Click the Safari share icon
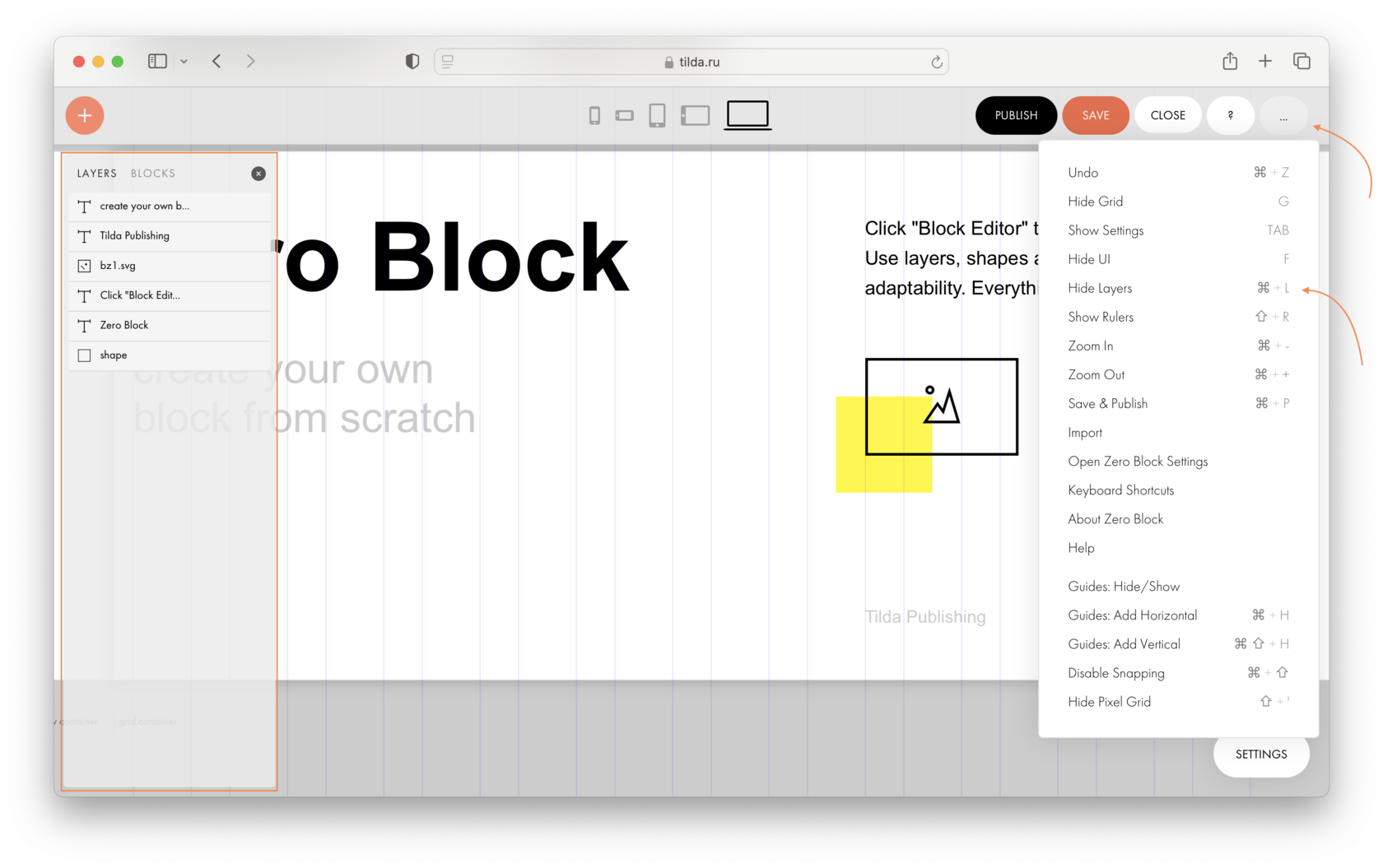Viewport: 1383px width, 868px height. pyautogui.click(x=1230, y=61)
